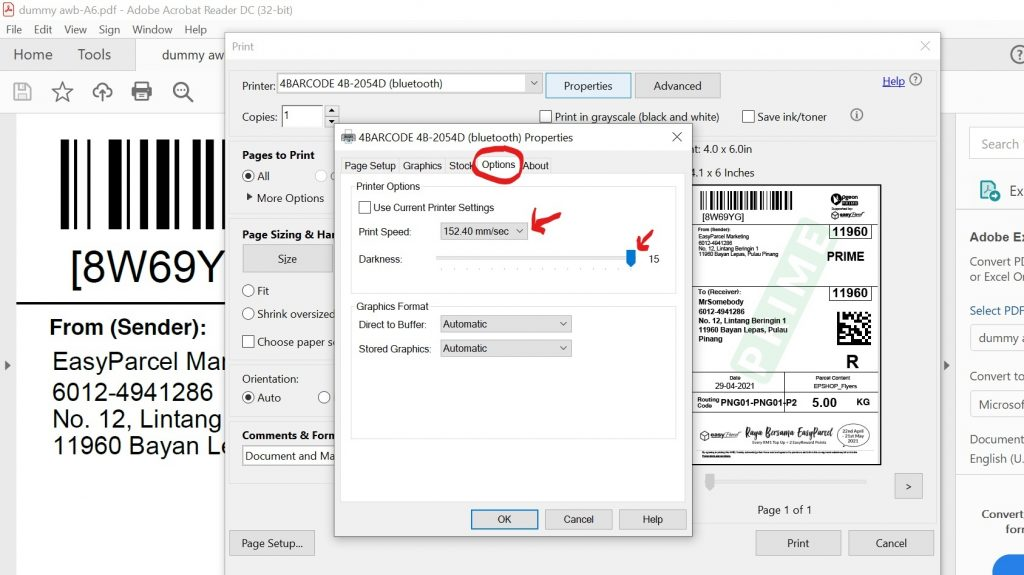Decrease copies with stepper down arrow
Screen dimensions: 1024x575
point(331,122)
